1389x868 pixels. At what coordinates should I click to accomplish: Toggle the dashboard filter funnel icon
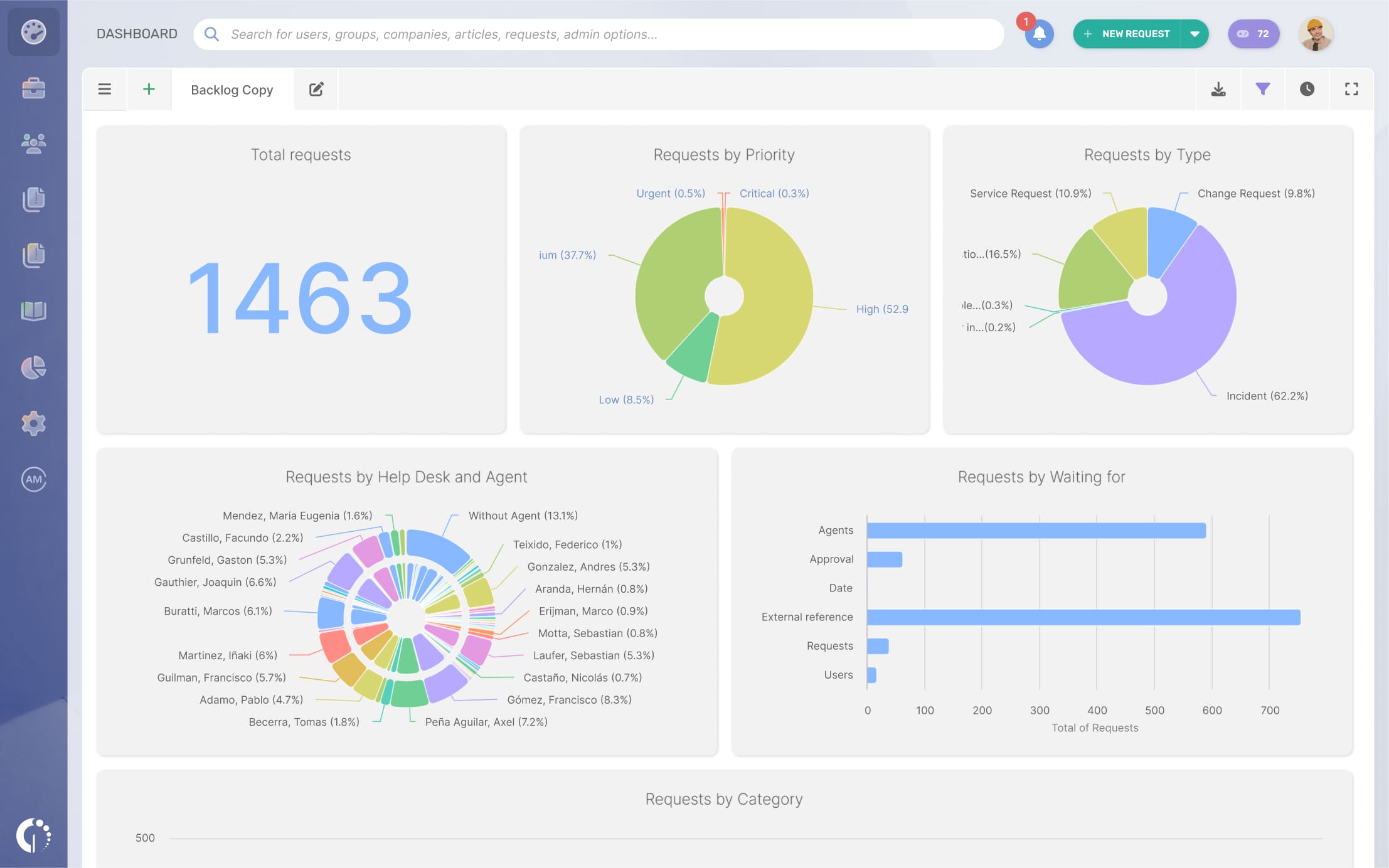(1262, 89)
